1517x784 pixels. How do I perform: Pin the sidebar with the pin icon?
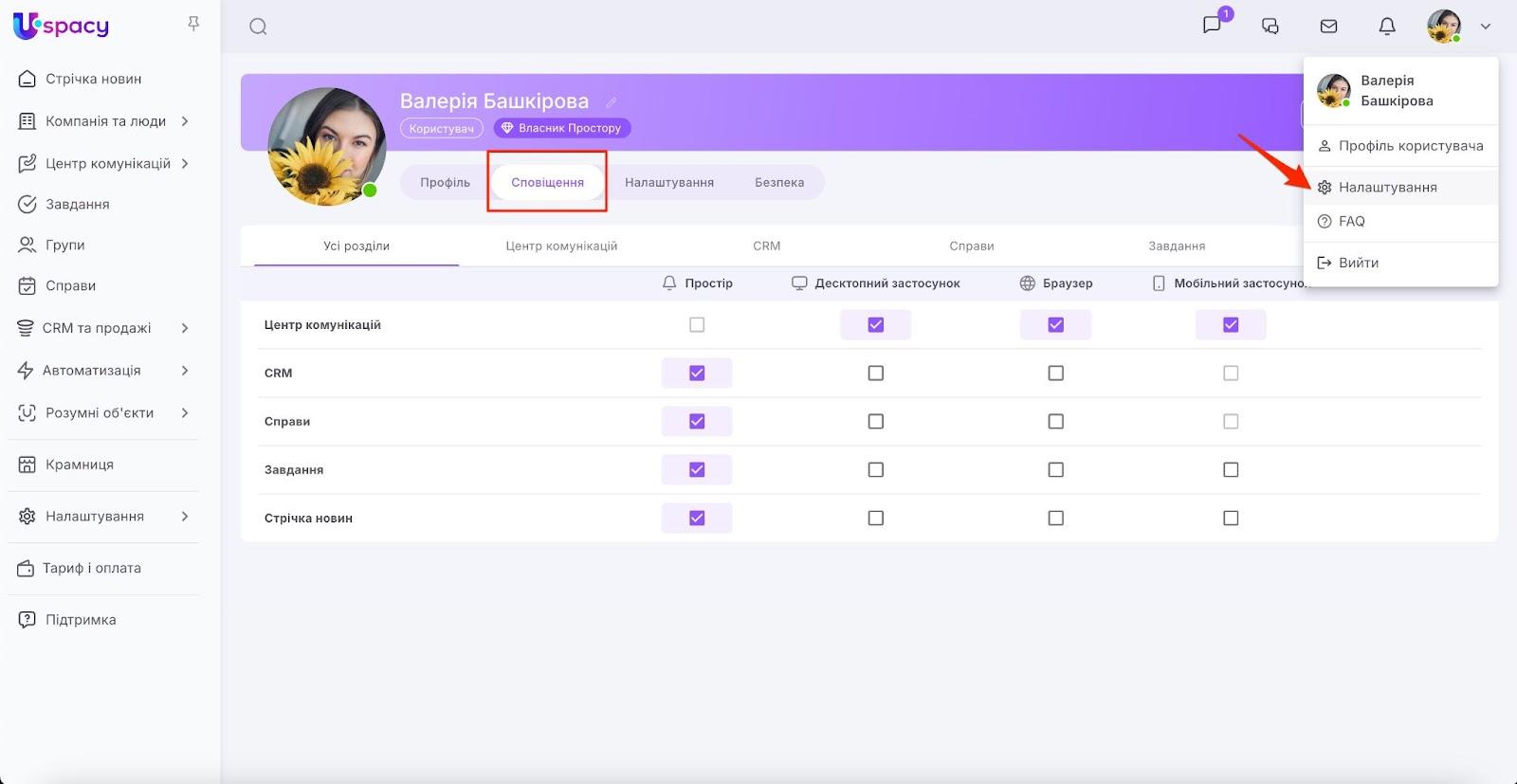(193, 24)
